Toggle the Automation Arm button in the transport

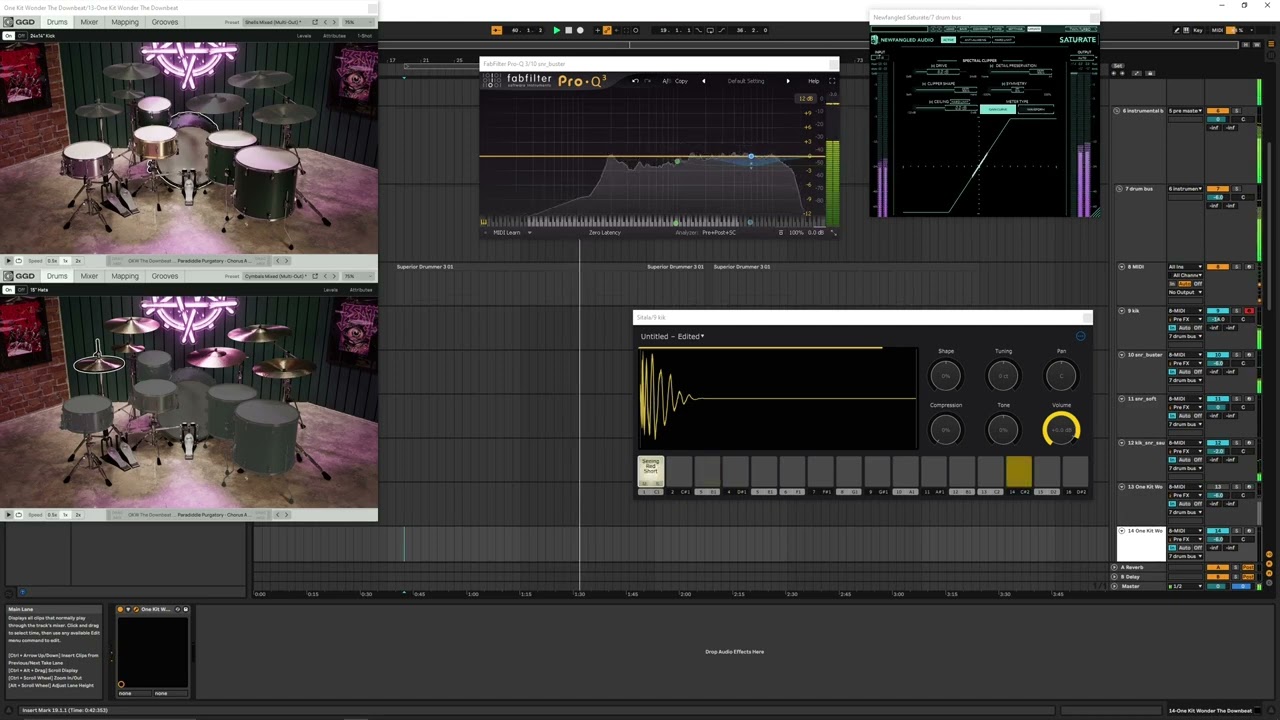[606, 30]
